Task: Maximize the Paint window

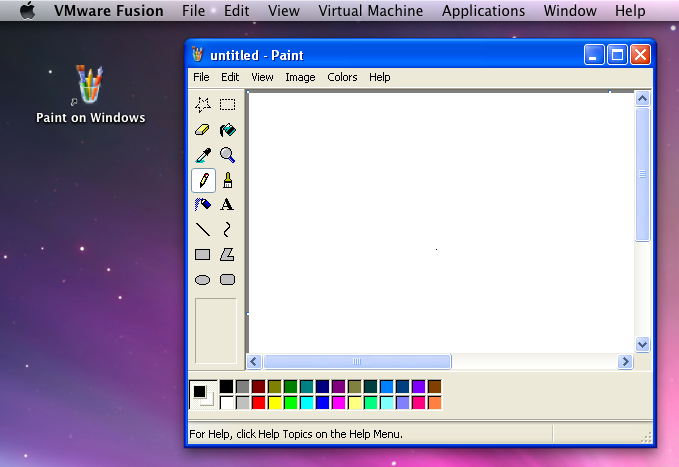Action: (617, 55)
